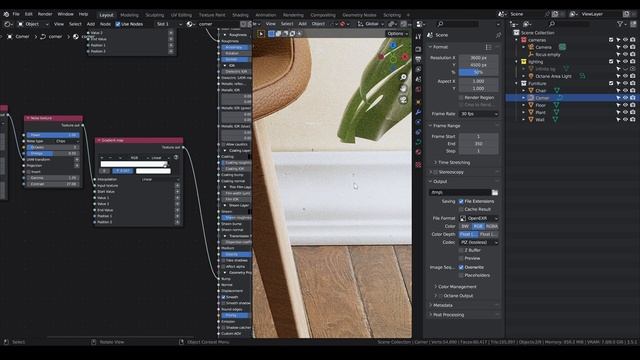640x360 pixels.
Task: Open the Slot 1 material slot dropdown
Action: point(169,24)
